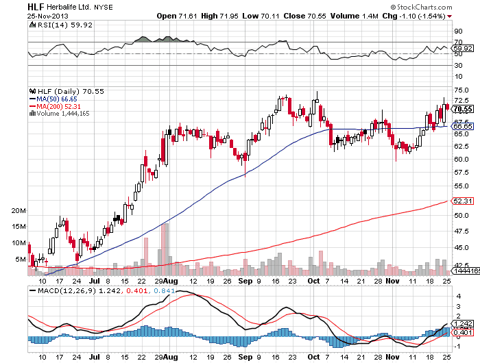480x363 pixels.
Task: Click the 45.0 price axis label
Action: [x=461, y=248]
